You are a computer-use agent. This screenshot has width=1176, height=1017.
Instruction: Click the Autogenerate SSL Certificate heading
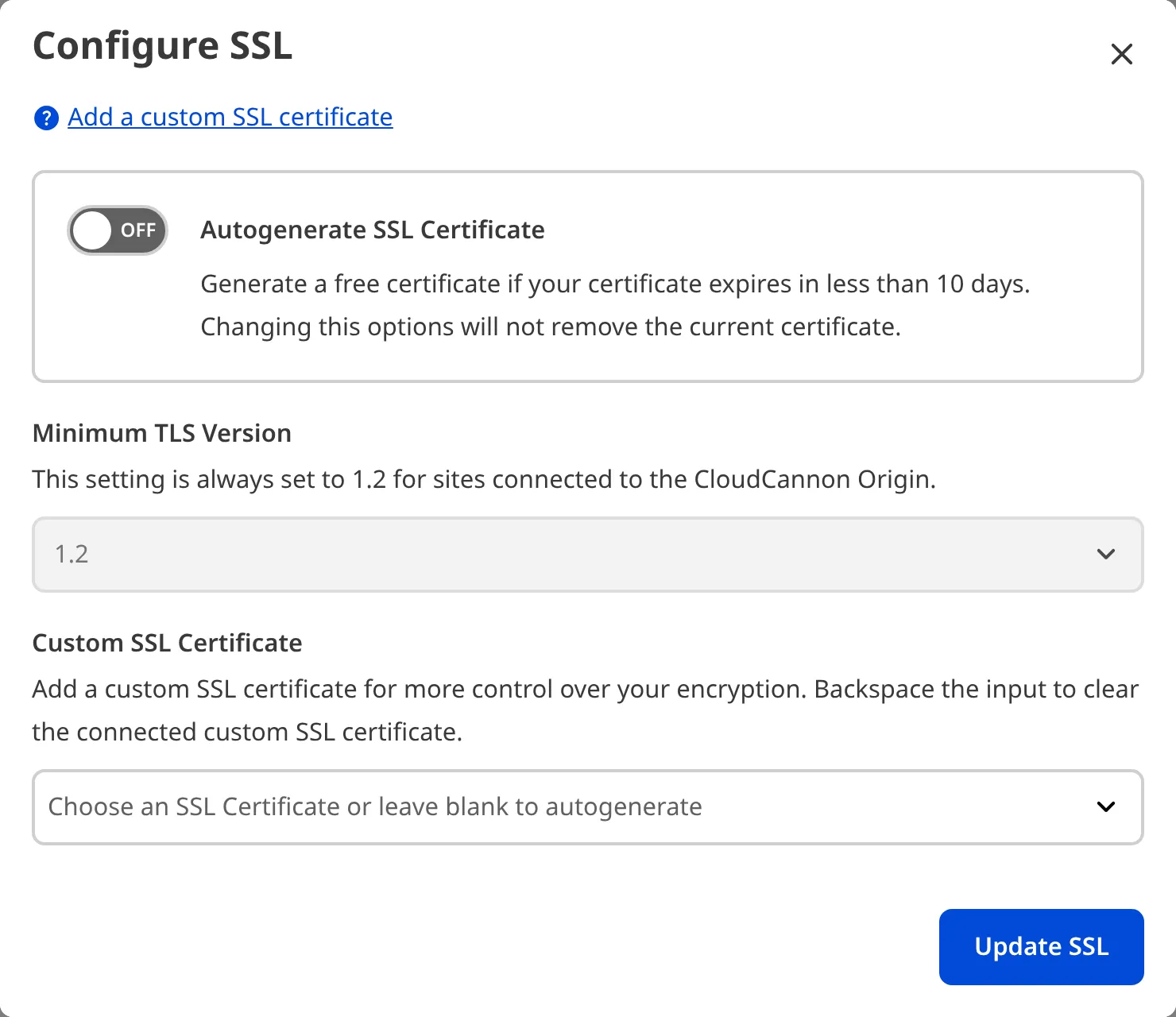[373, 230]
